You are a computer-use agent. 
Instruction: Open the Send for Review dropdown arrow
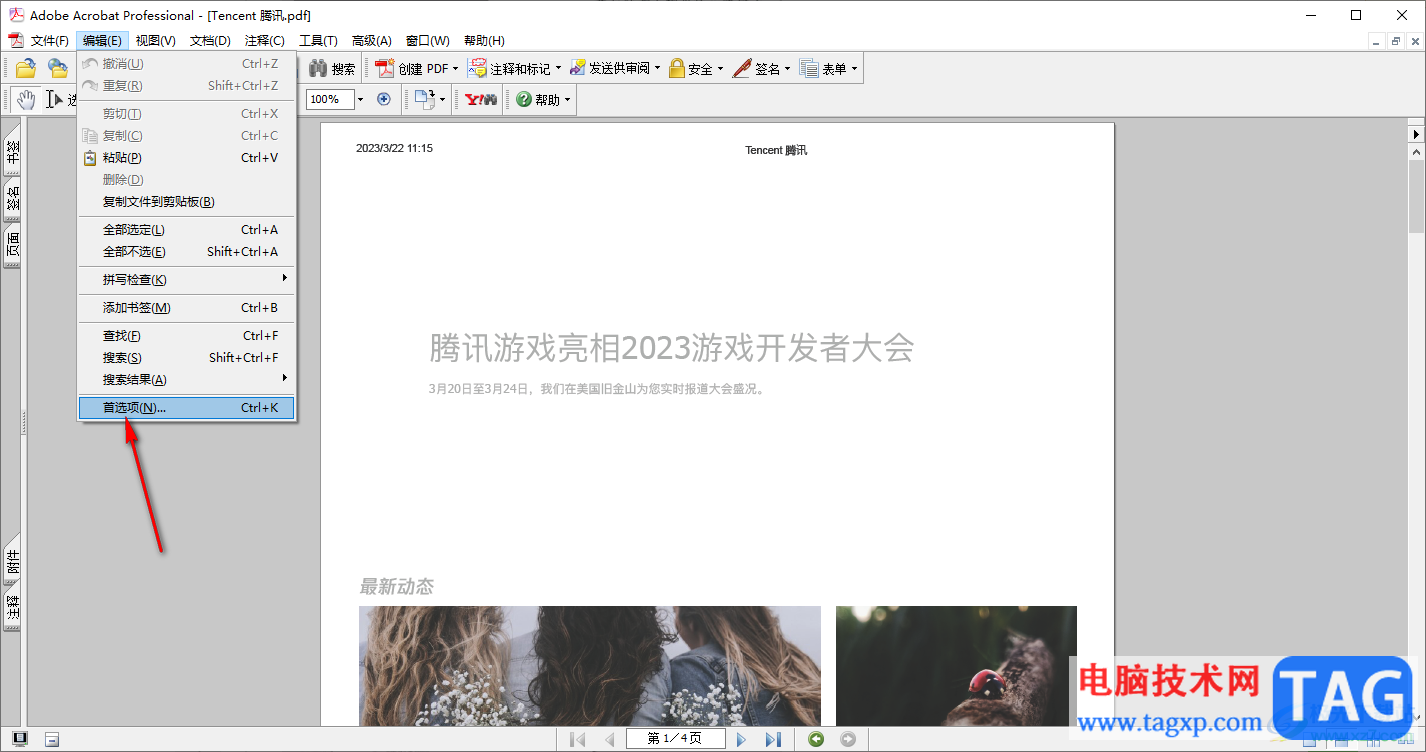click(657, 69)
